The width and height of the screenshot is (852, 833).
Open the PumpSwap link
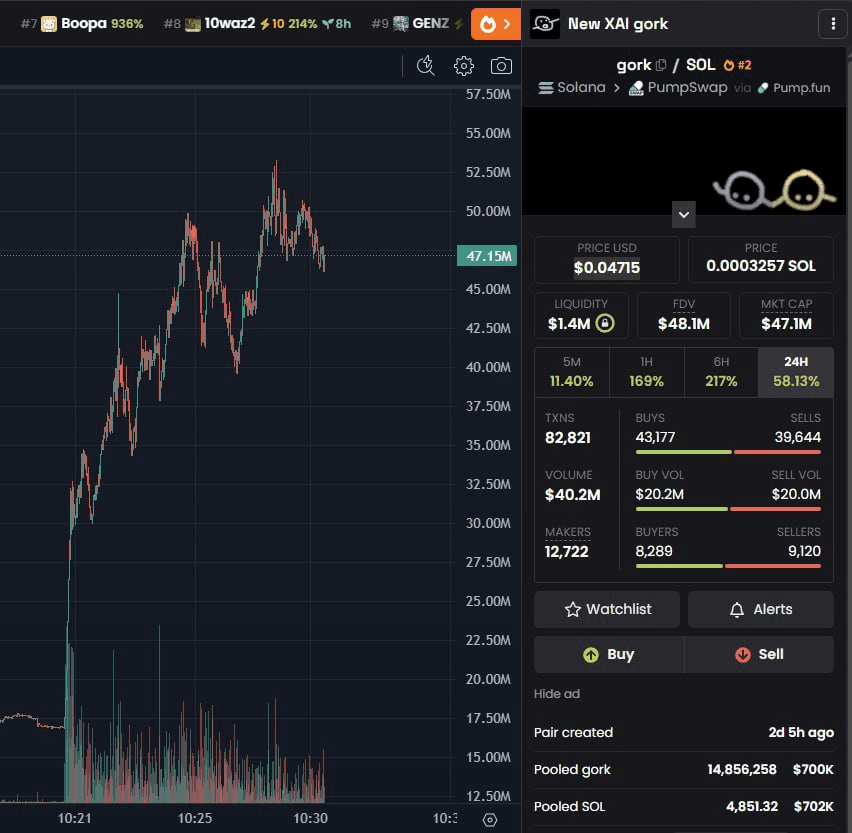678,87
